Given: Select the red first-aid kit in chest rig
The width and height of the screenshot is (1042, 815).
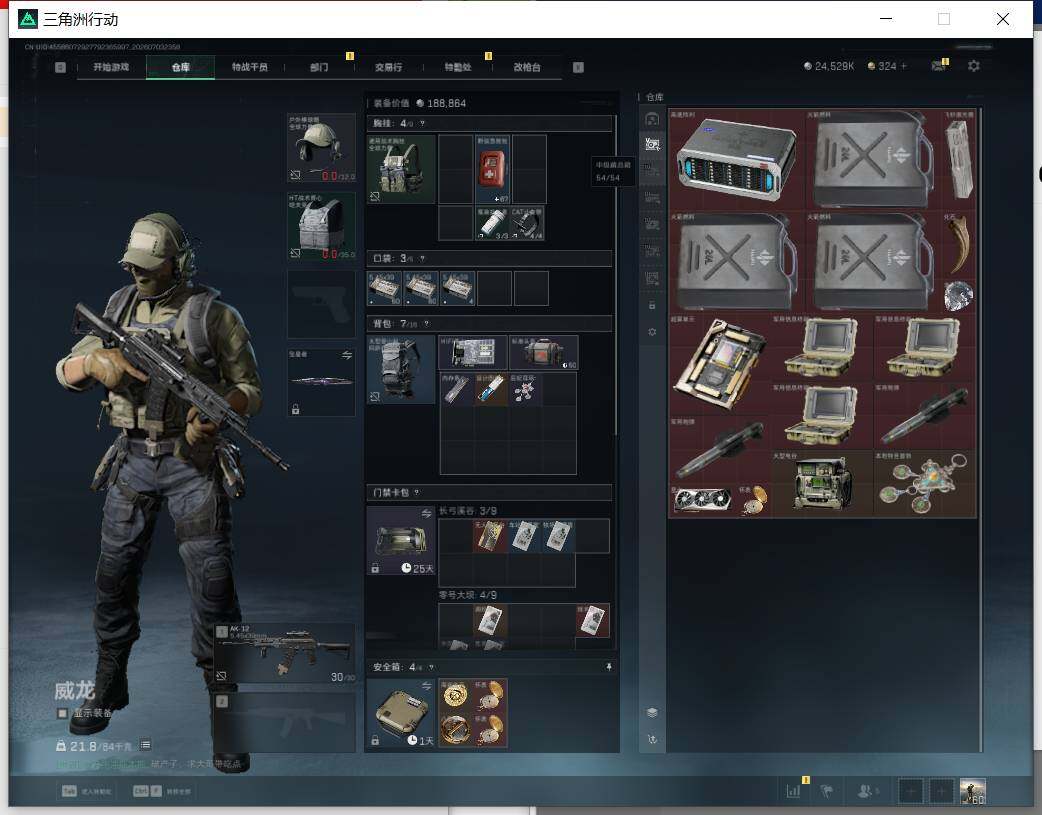Looking at the screenshot, I should (x=492, y=169).
